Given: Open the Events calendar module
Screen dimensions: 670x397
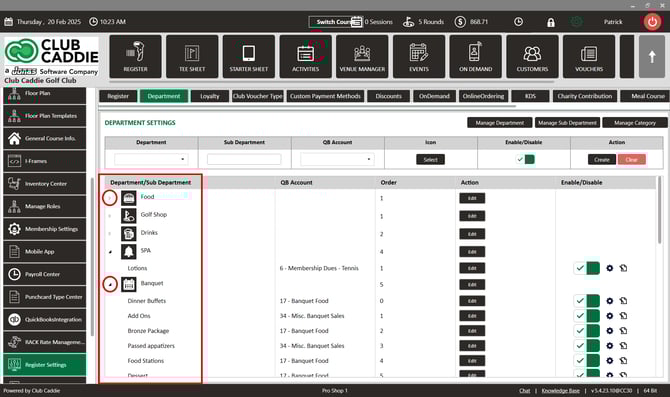Looking at the screenshot, I should (x=419, y=56).
